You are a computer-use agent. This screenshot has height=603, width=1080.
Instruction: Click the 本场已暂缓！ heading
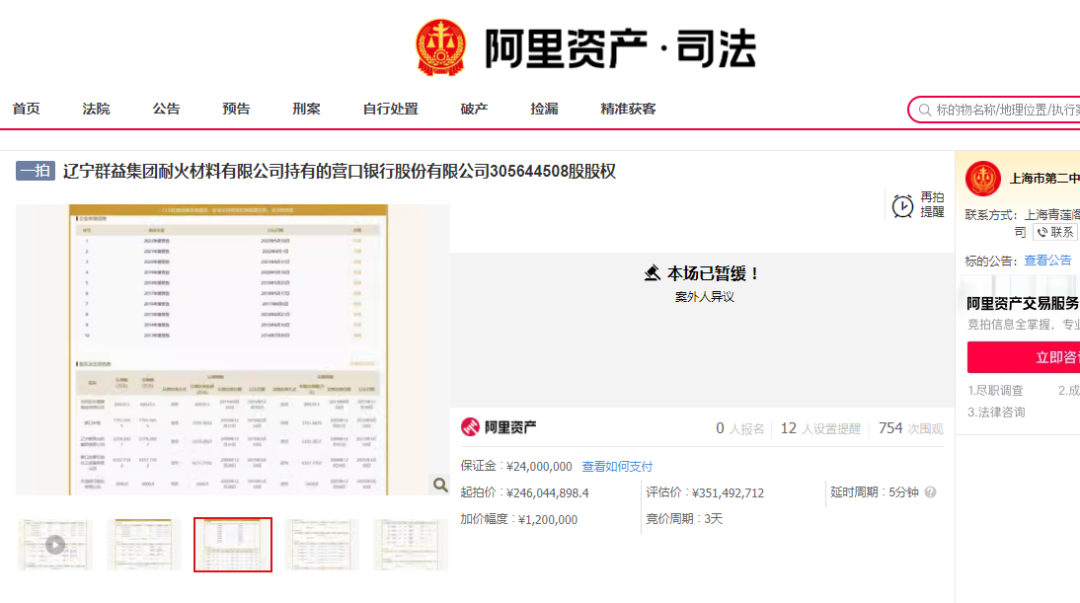[x=713, y=274]
